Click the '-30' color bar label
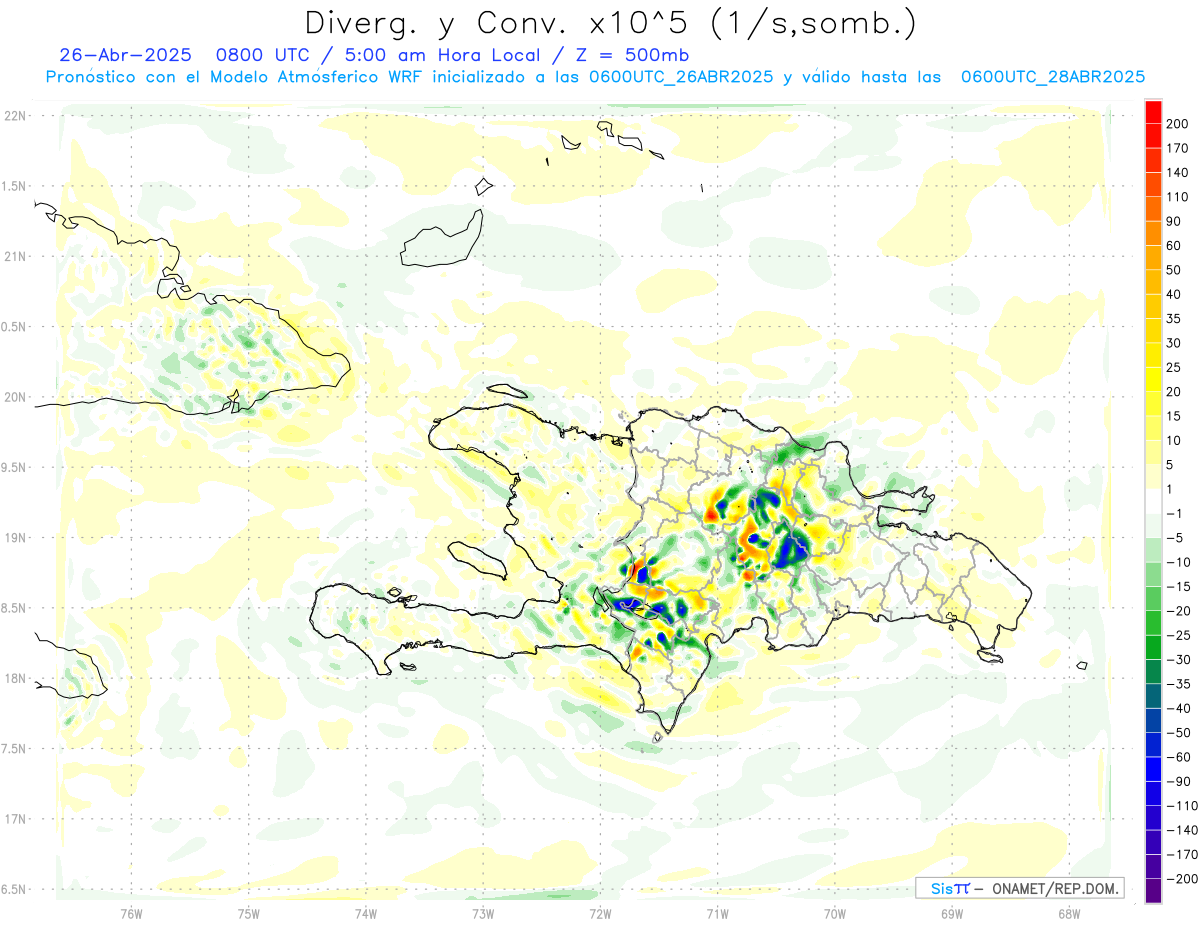This screenshot has width=1200, height=927. point(1178,660)
